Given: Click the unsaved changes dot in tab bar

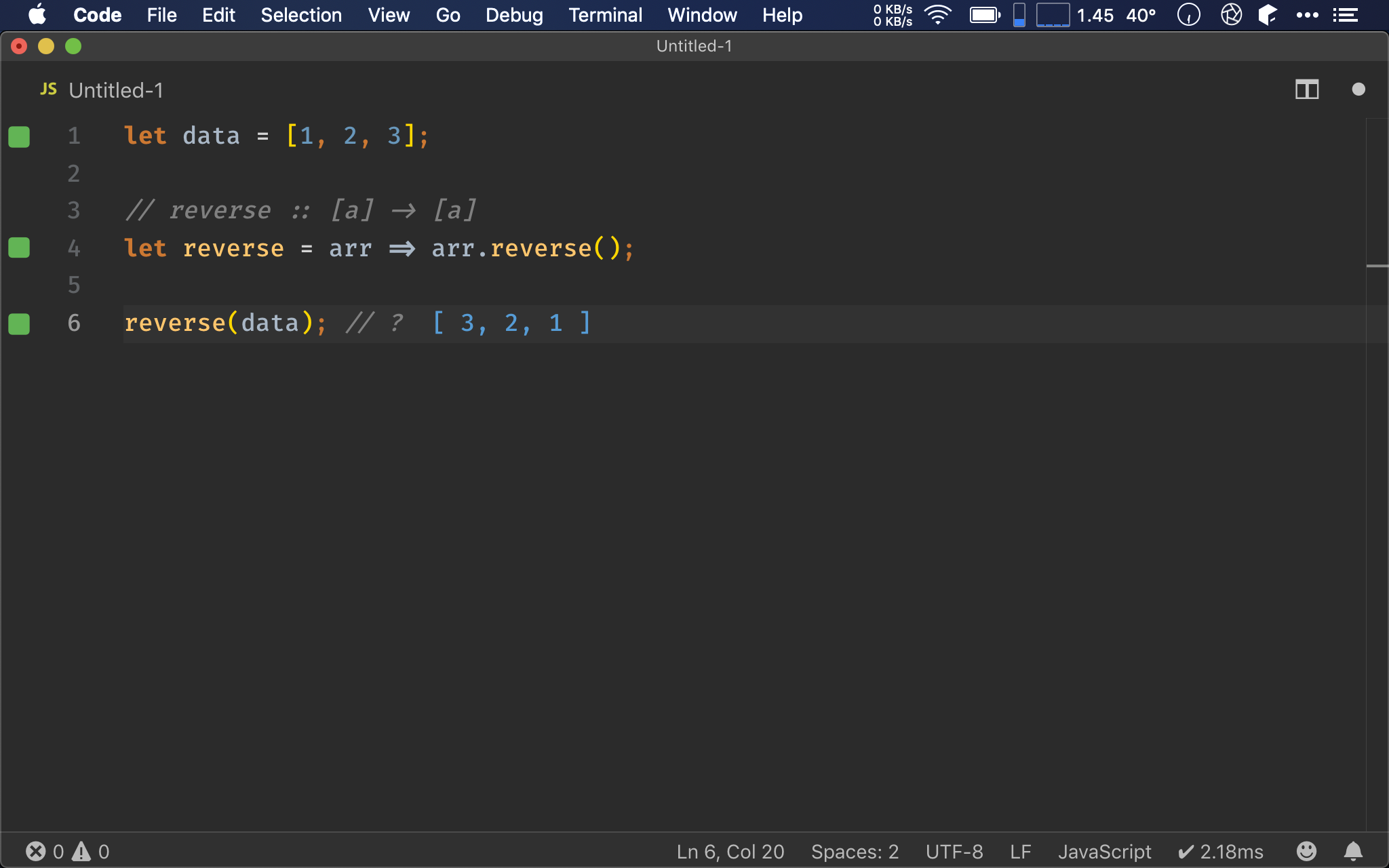Looking at the screenshot, I should click(1358, 90).
